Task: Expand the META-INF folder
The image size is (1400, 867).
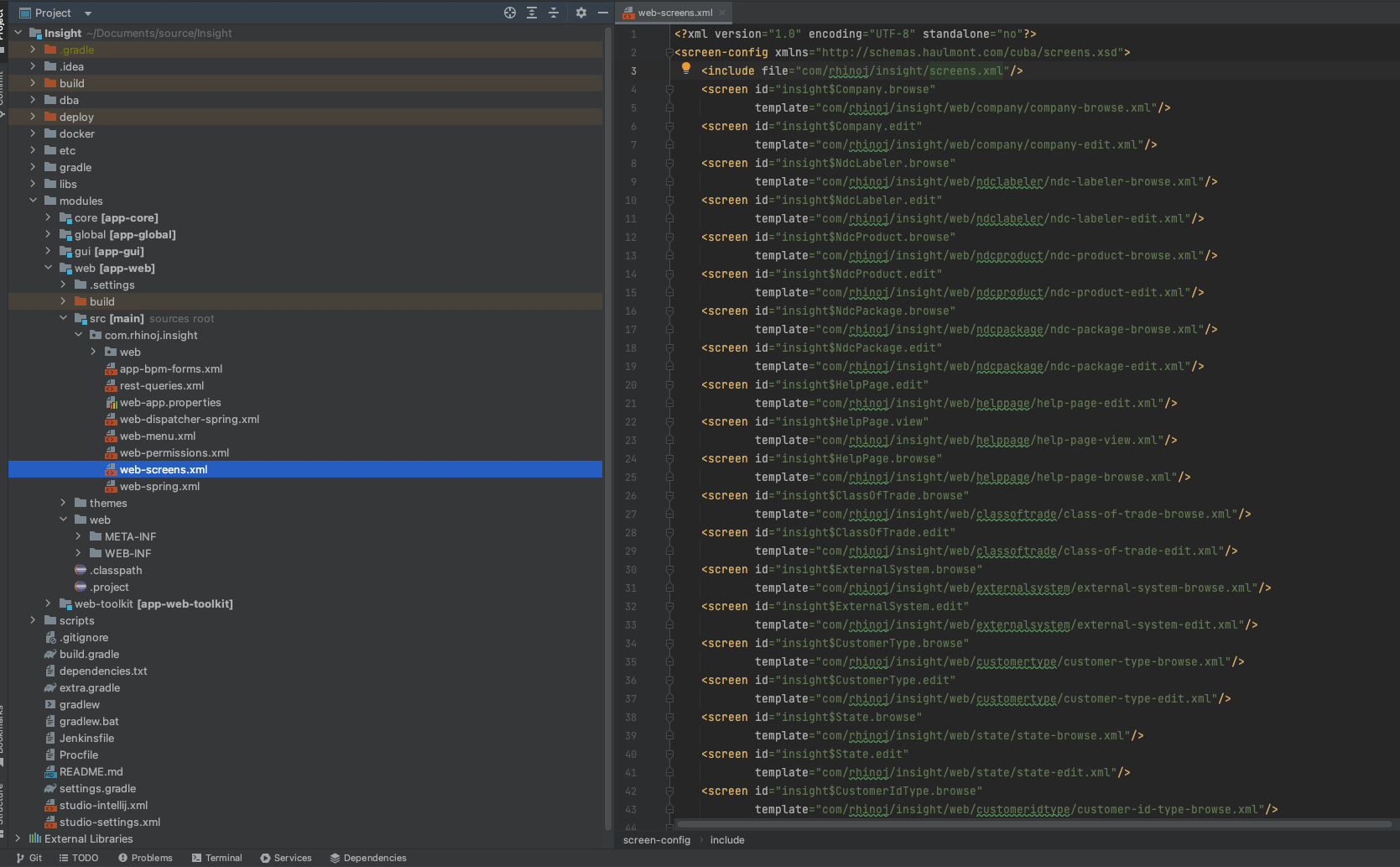Action: (x=78, y=536)
